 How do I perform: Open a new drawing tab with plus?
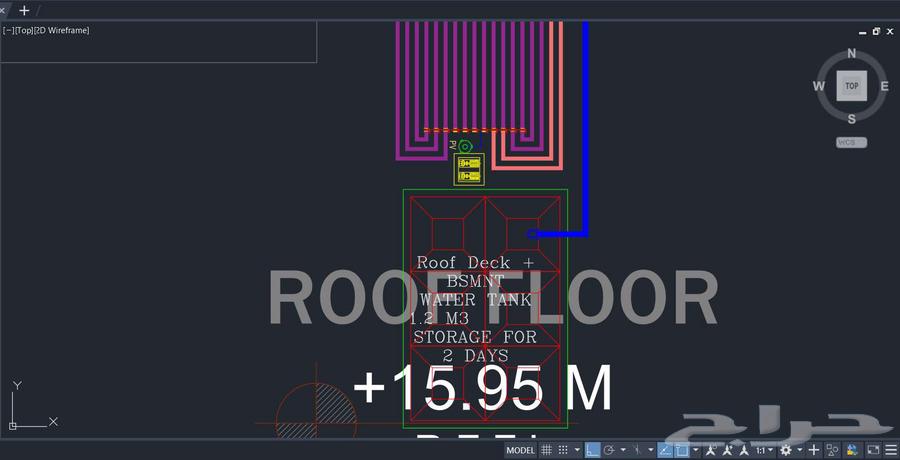(x=24, y=10)
